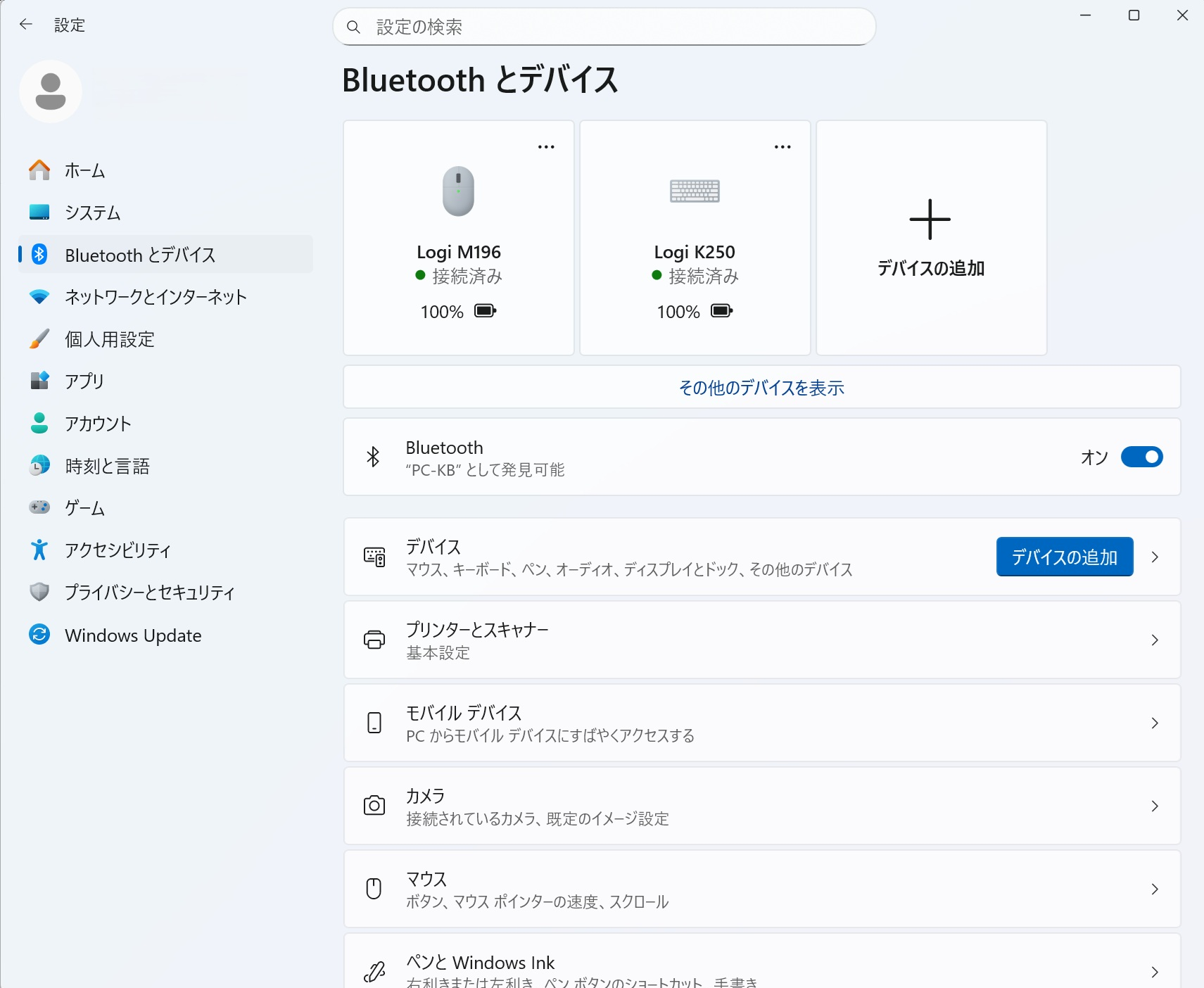Click the blue デバイスの追加 button
Screen dimensions: 1204x988
tap(1064, 557)
